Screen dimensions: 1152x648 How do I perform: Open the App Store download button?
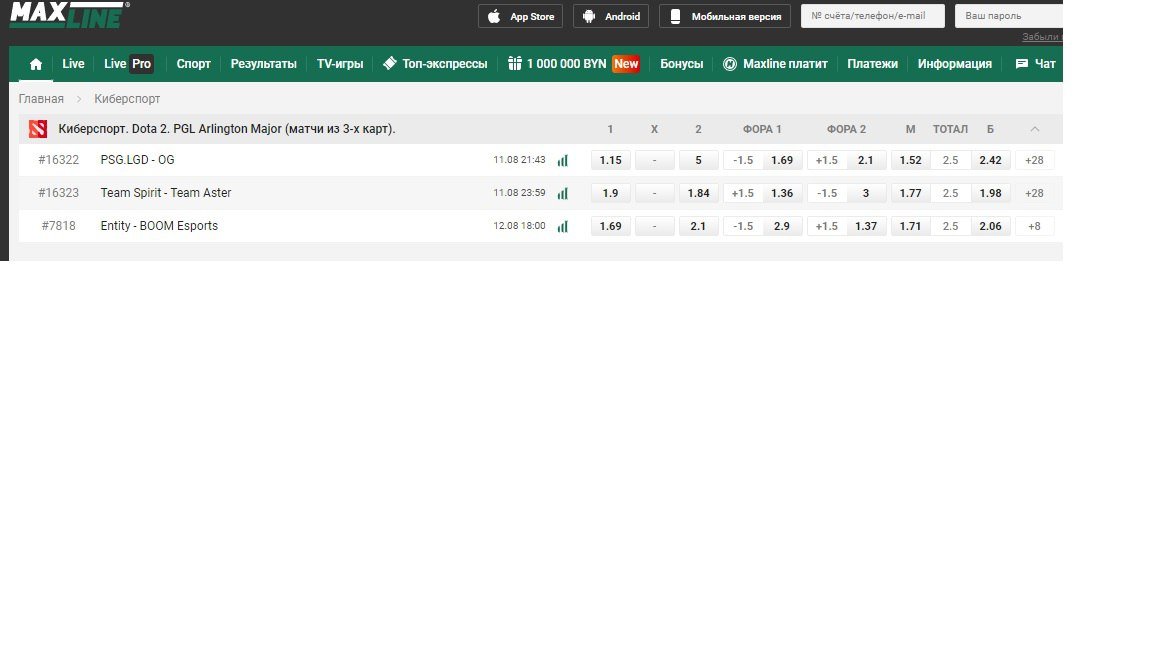[520, 17]
